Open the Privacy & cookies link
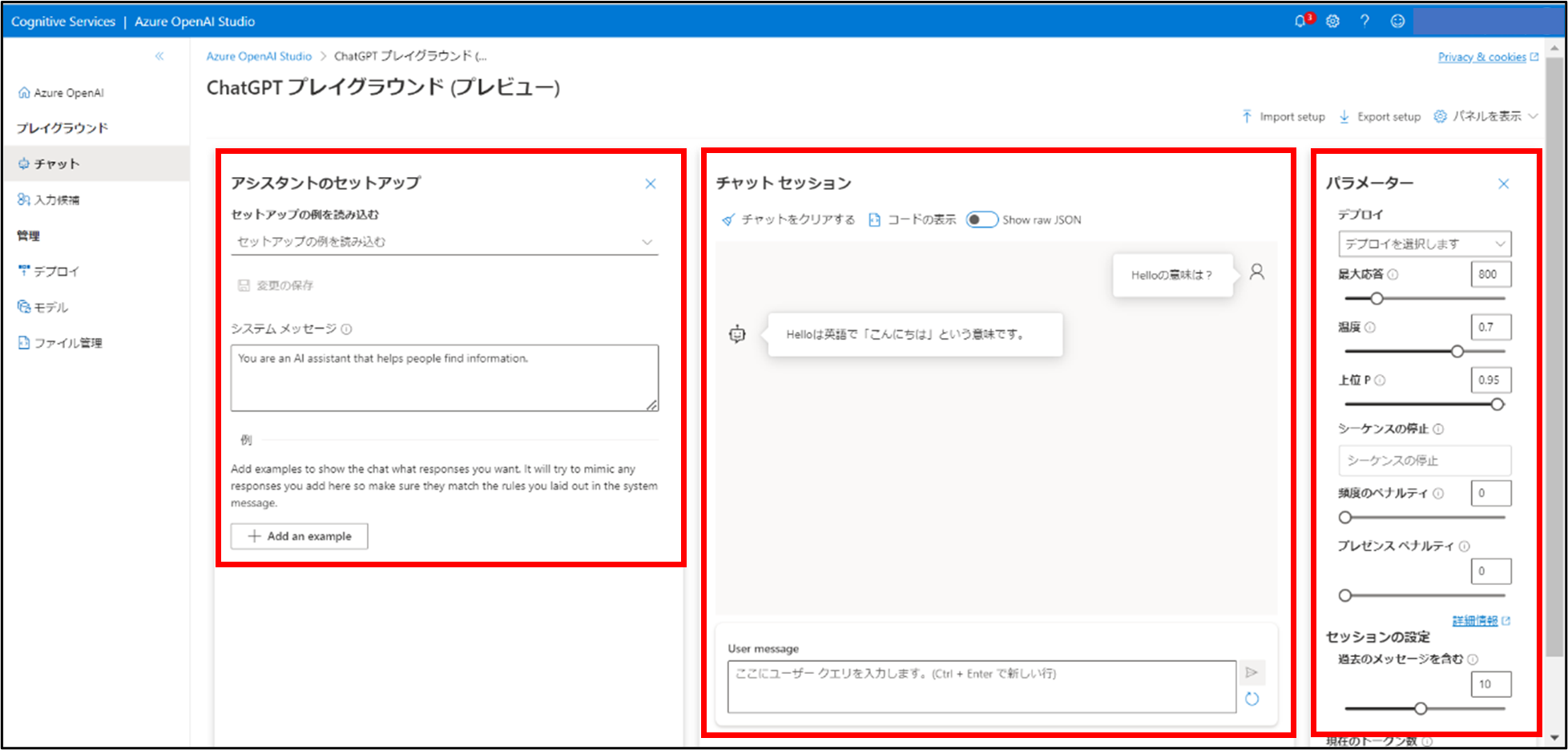 (1481, 57)
